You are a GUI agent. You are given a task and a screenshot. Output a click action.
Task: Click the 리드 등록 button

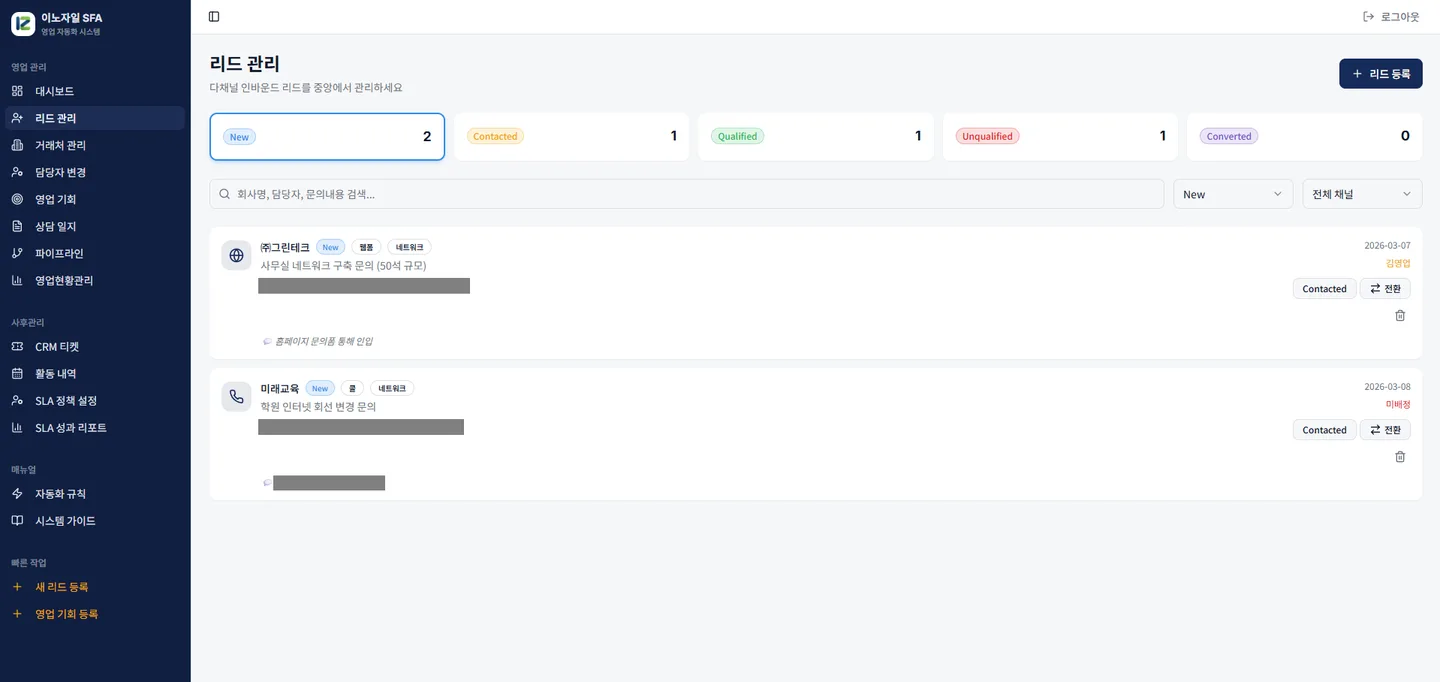1380,74
